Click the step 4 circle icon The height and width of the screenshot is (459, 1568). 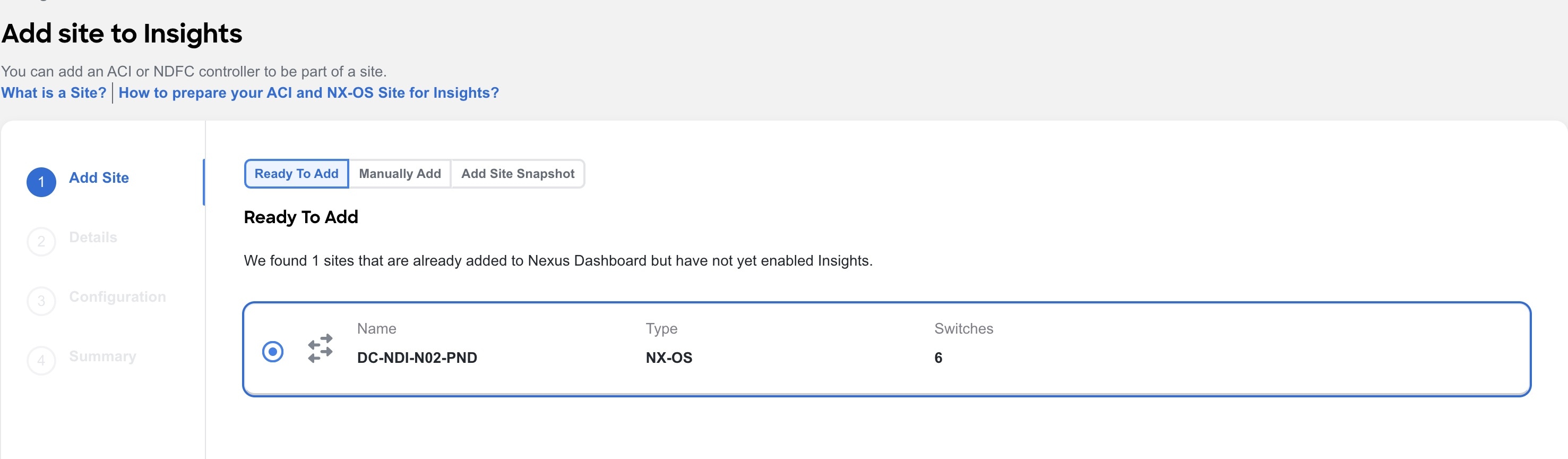point(41,360)
